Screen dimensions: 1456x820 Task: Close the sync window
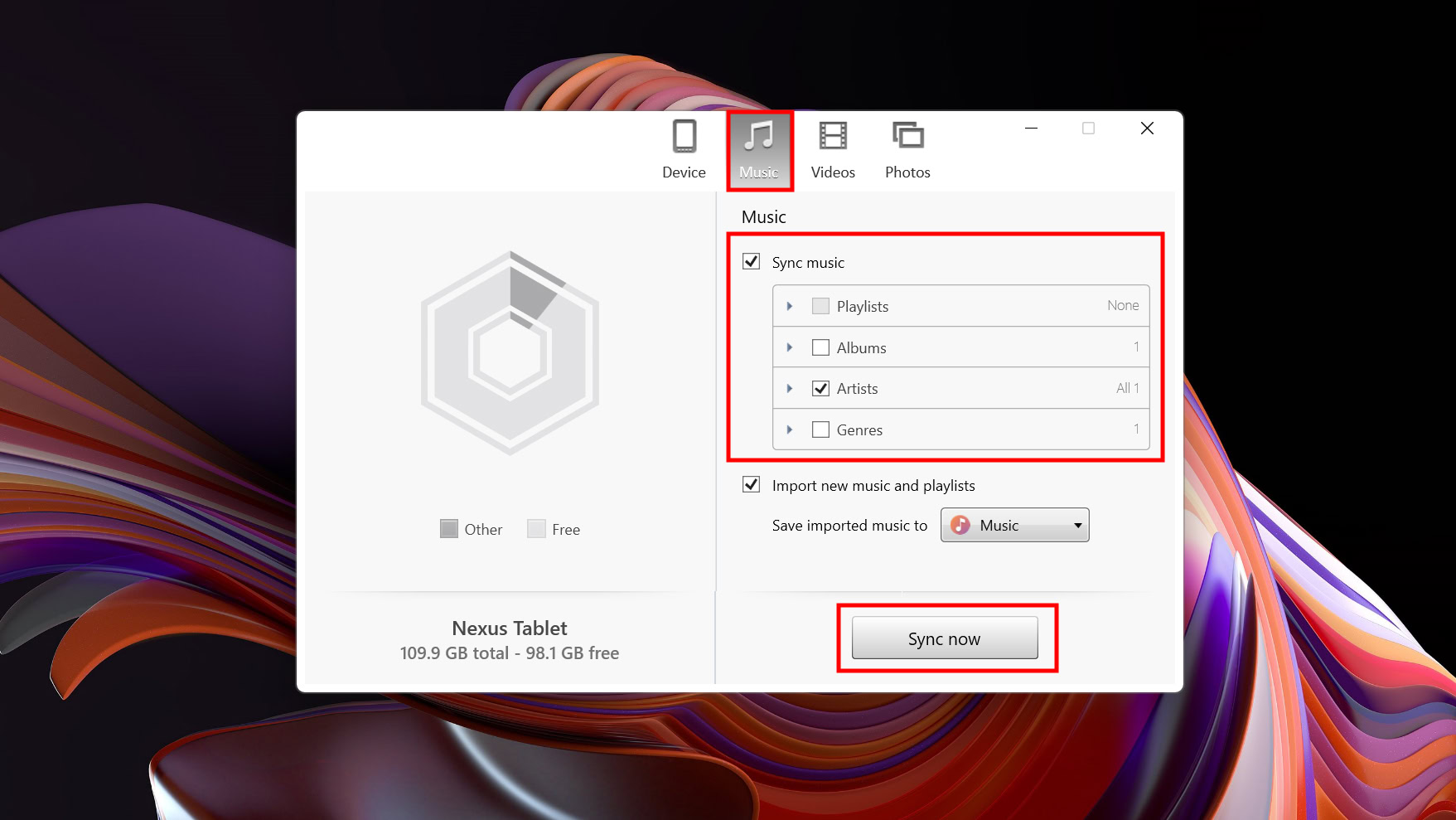1147,129
